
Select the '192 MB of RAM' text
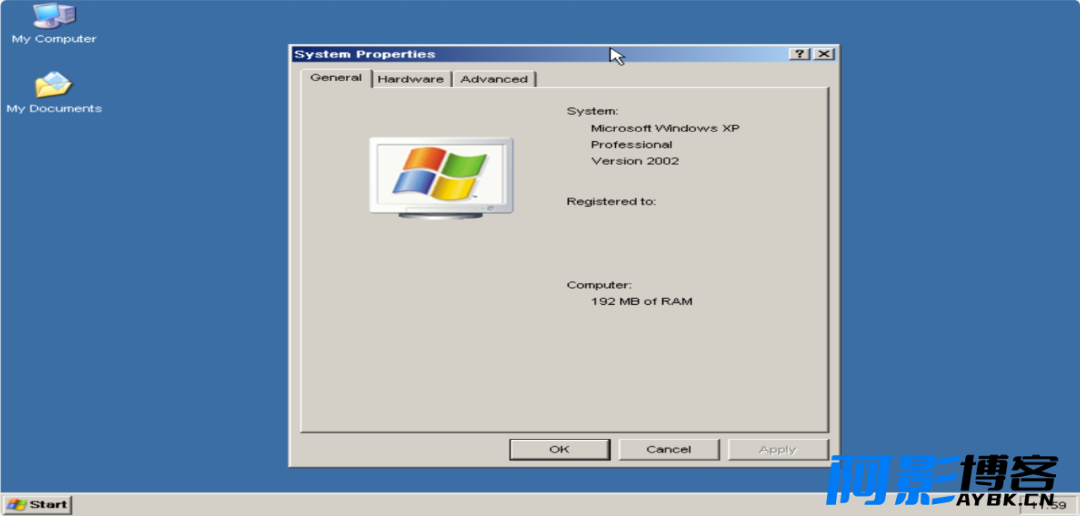(642, 302)
